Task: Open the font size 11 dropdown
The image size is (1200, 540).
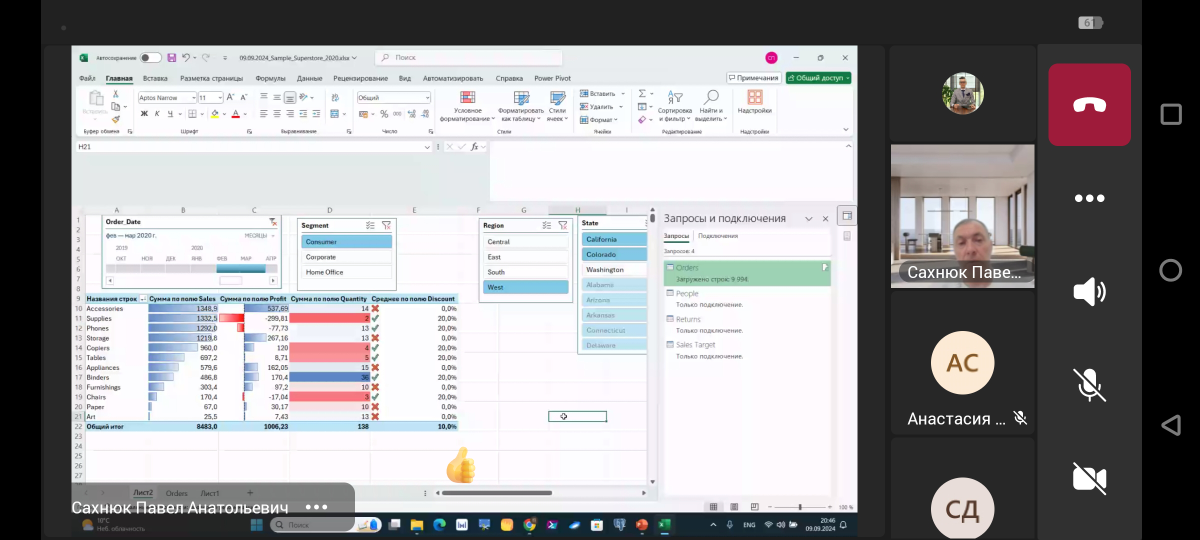Action: 219,98
